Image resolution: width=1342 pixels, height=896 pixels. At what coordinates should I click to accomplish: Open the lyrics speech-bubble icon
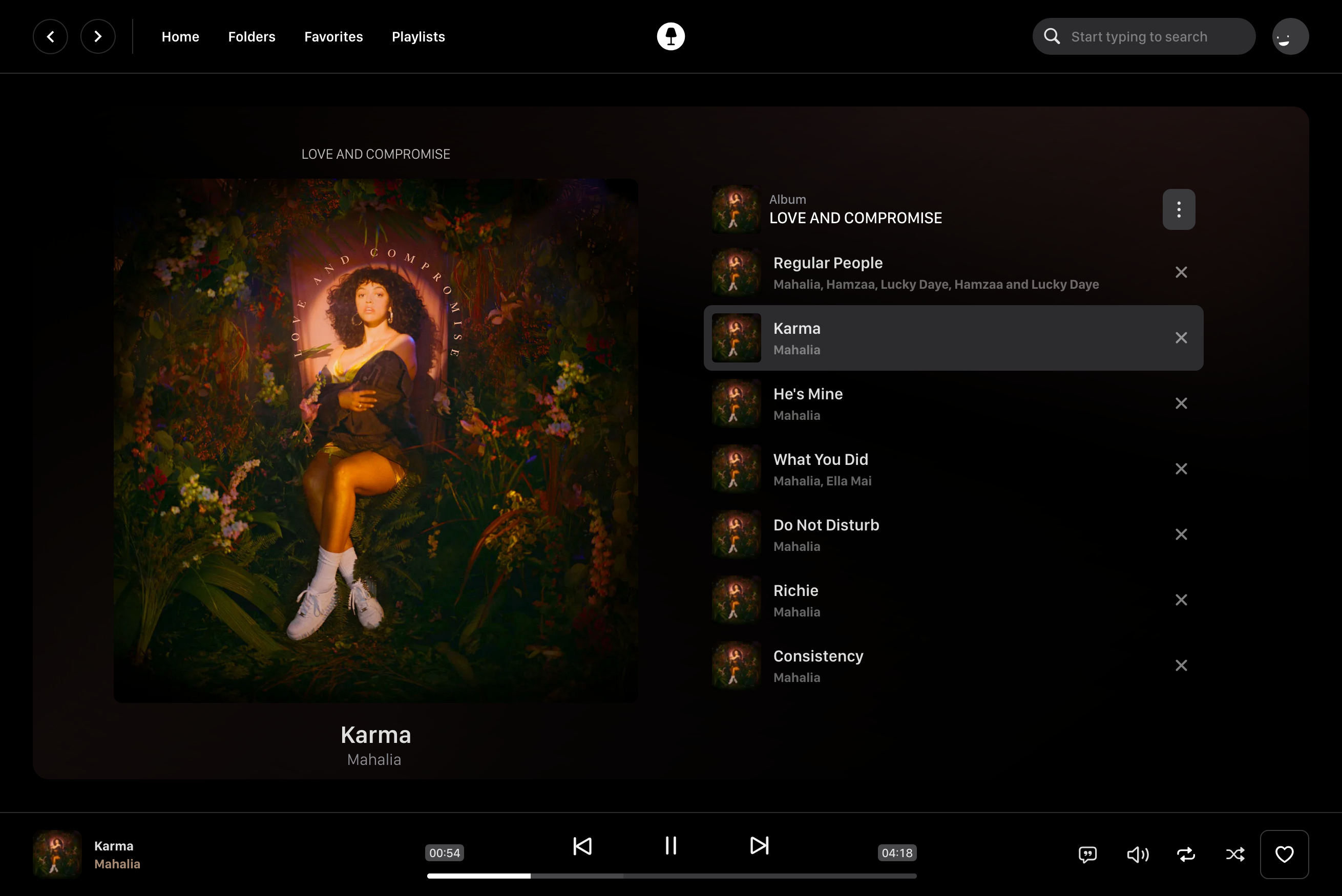[x=1087, y=855]
